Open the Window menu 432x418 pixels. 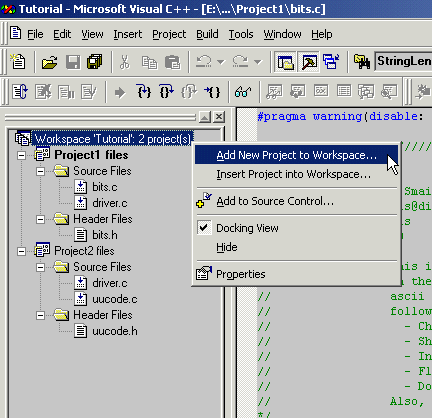point(282,34)
